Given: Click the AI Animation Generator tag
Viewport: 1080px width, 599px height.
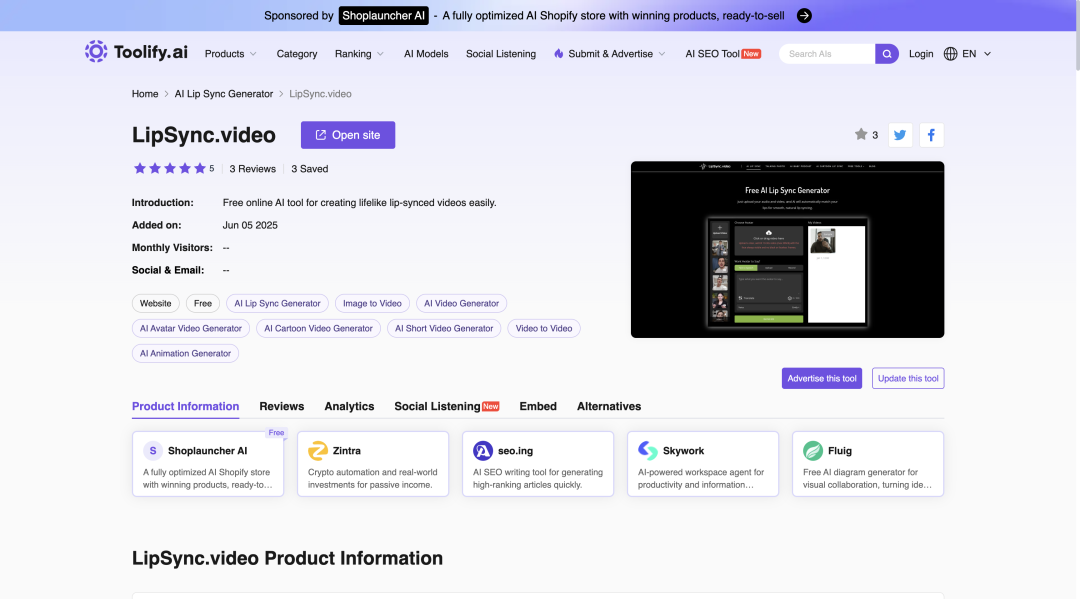Looking at the screenshot, I should [185, 353].
